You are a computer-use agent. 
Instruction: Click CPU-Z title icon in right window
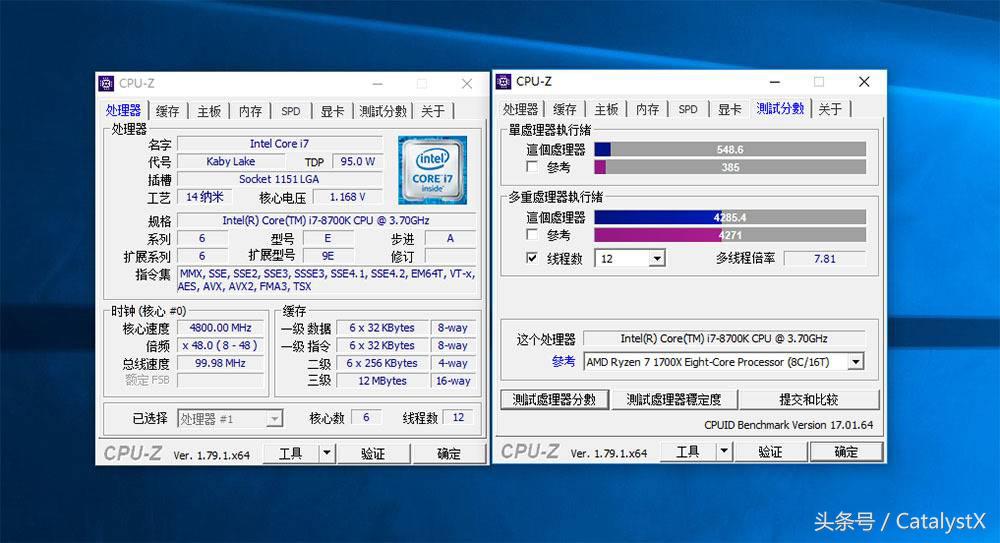(505, 82)
